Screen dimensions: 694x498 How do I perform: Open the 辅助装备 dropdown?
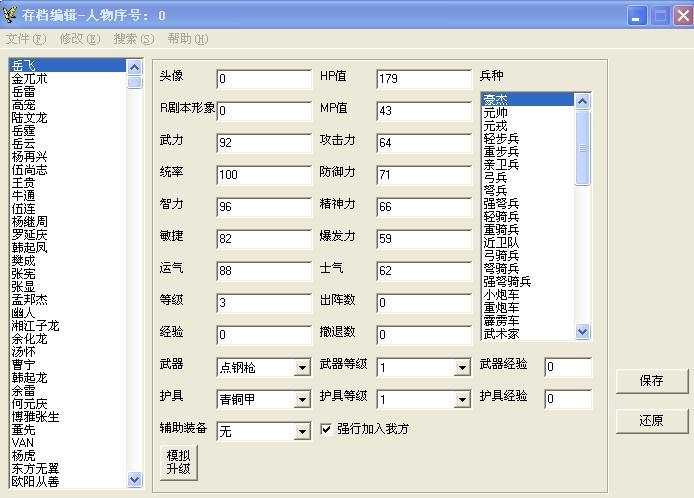click(x=302, y=432)
